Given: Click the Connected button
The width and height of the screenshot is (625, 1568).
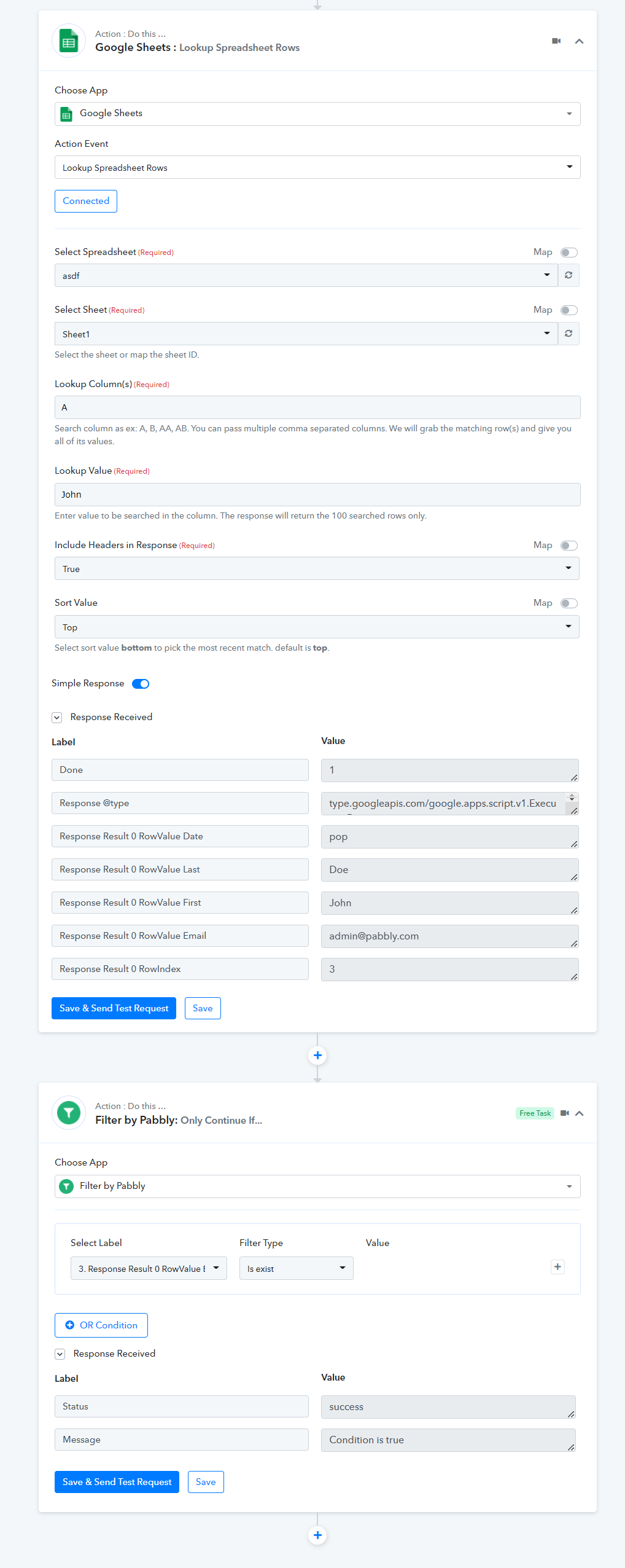Looking at the screenshot, I should 86,201.
